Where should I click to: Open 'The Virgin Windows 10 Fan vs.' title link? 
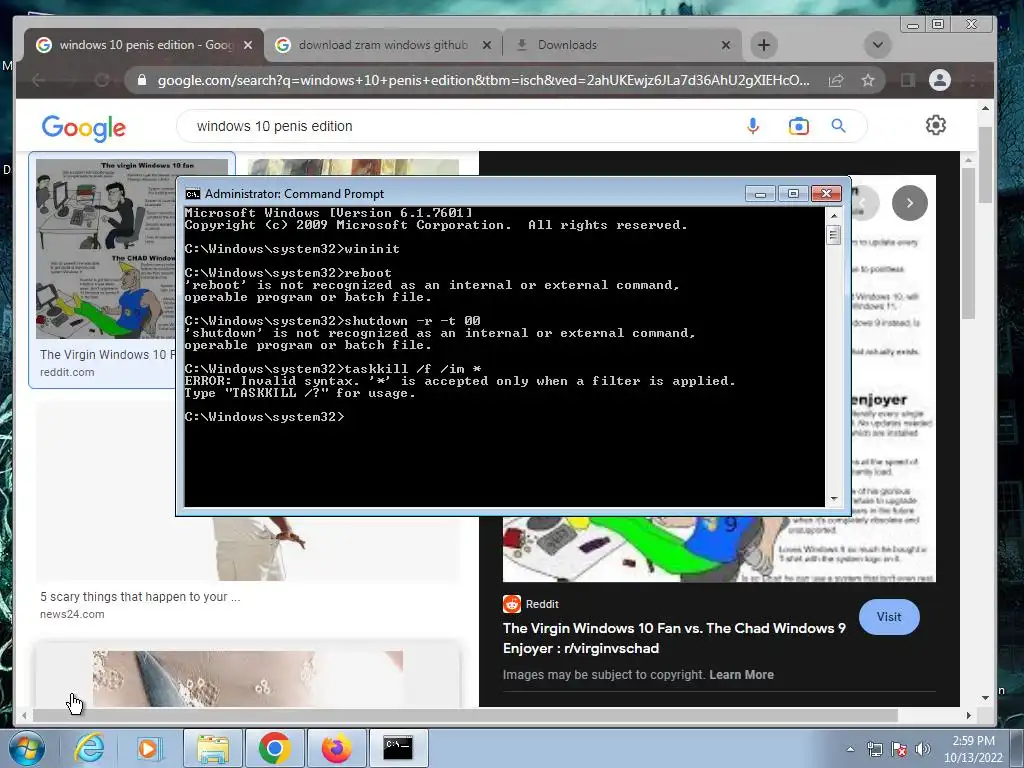click(x=674, y=638)
